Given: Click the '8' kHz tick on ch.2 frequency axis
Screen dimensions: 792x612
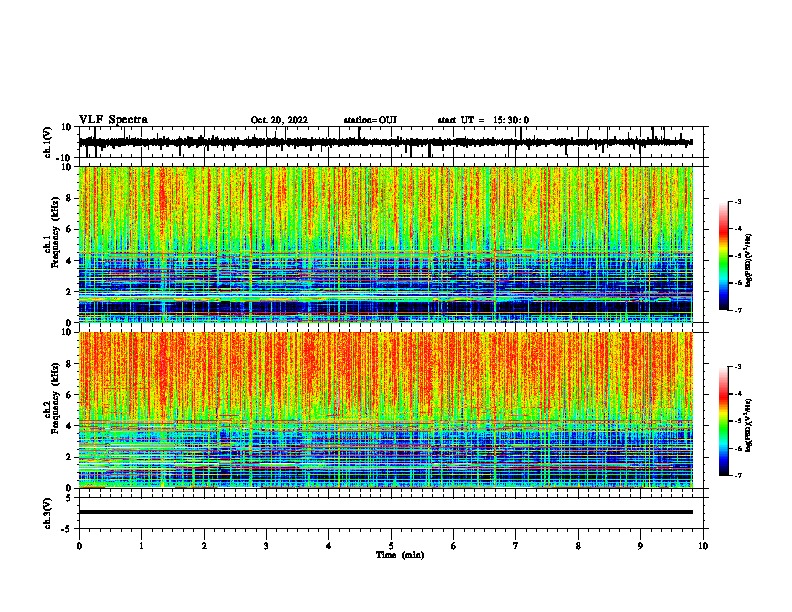Looking at the screenshot, I should pyautogui.click(x=69, y=364).
